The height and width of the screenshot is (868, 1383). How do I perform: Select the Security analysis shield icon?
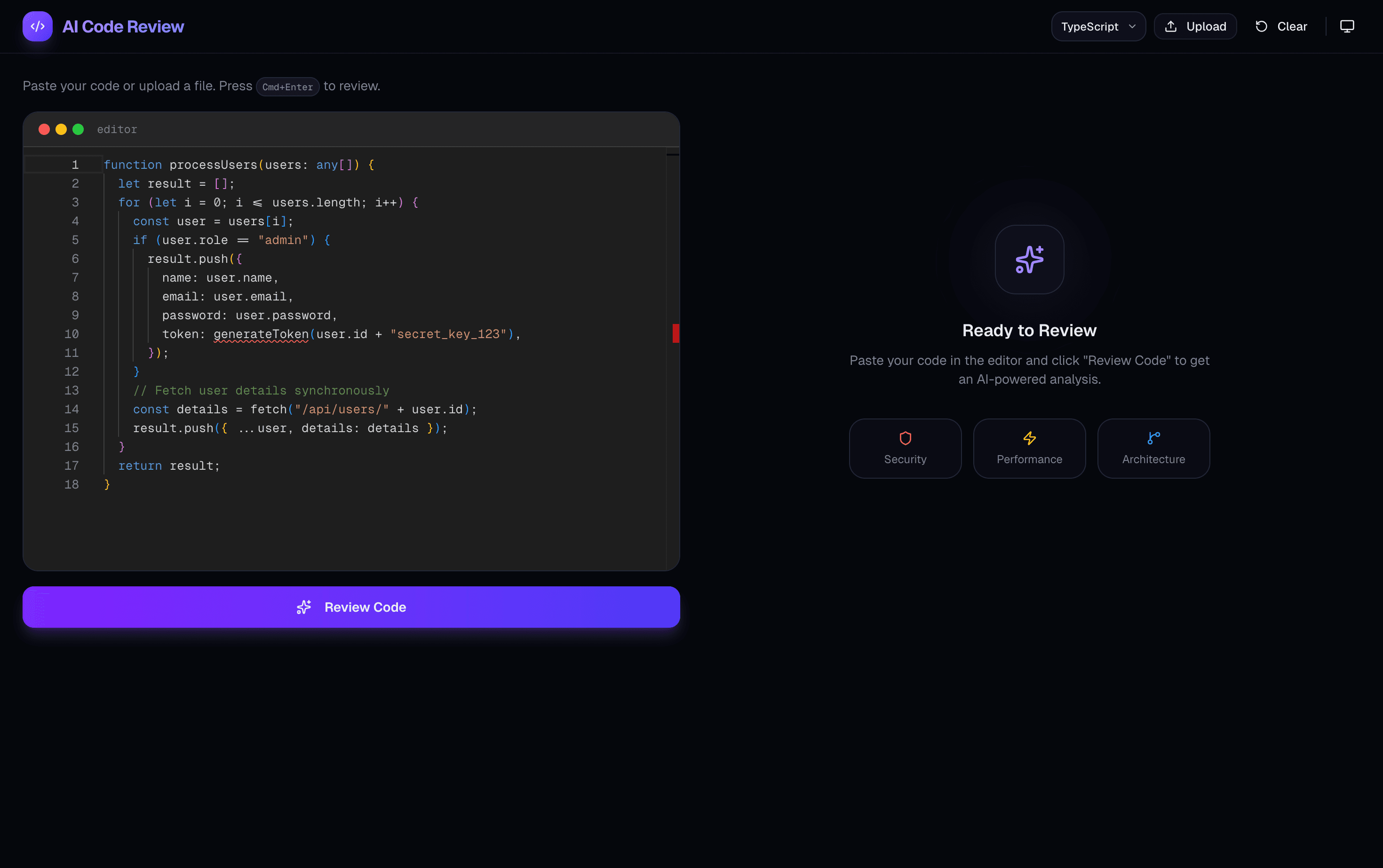[x=905, y=438]
